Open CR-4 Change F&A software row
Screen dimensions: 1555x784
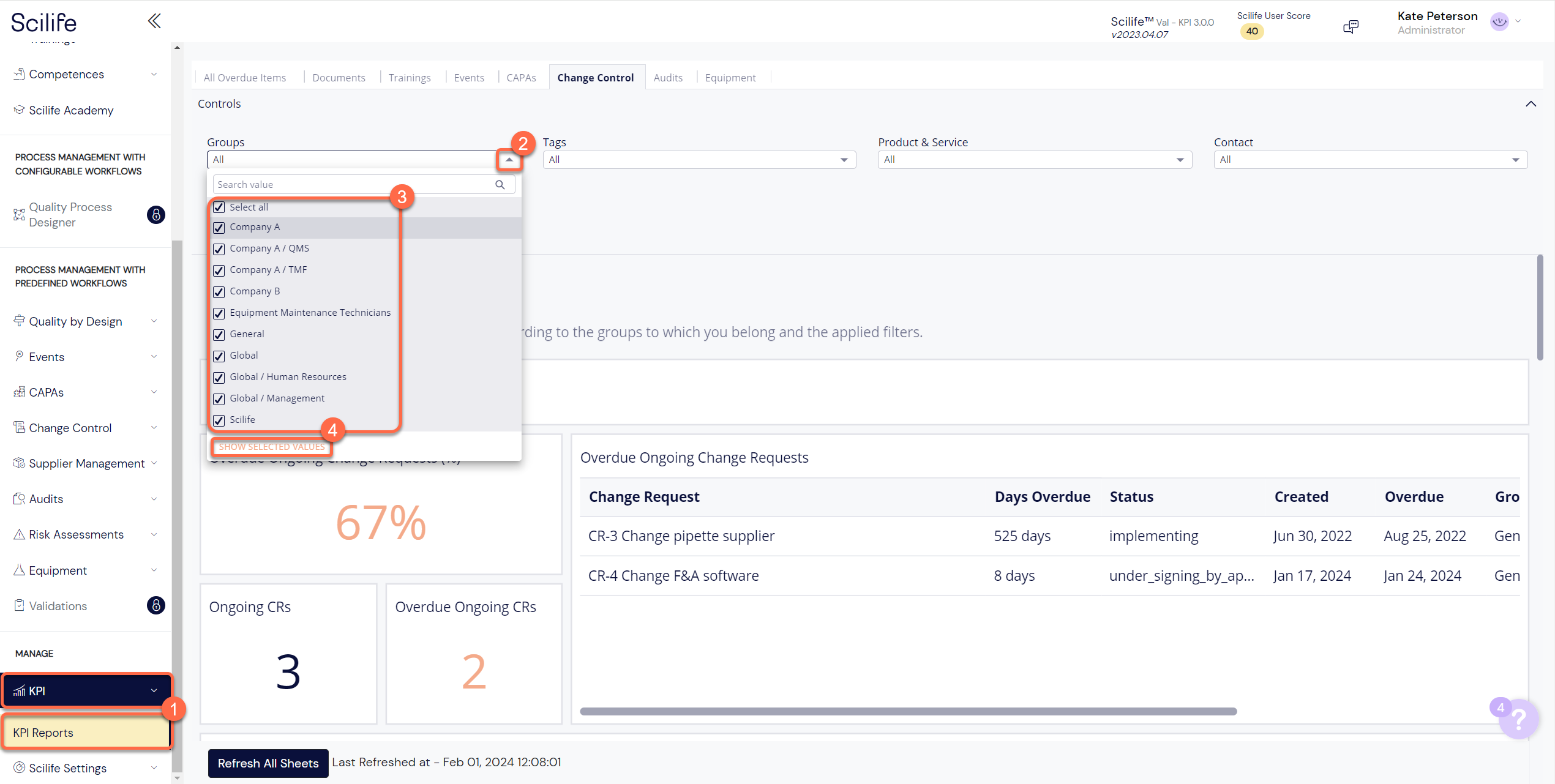pos(1049,576)
